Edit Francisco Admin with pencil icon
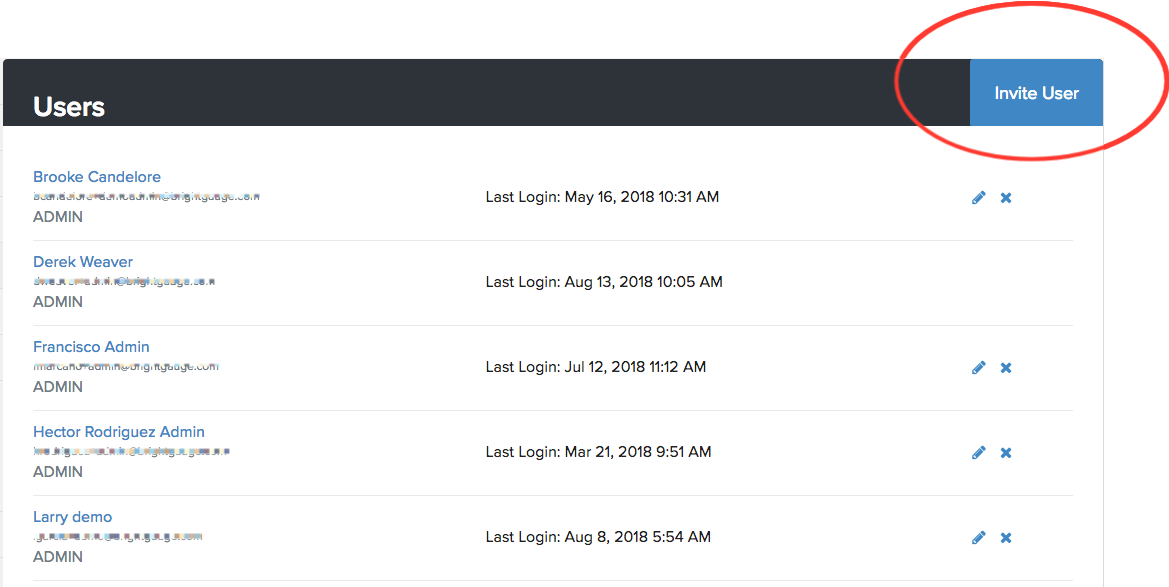1169x587 pixels. [979, 368]
